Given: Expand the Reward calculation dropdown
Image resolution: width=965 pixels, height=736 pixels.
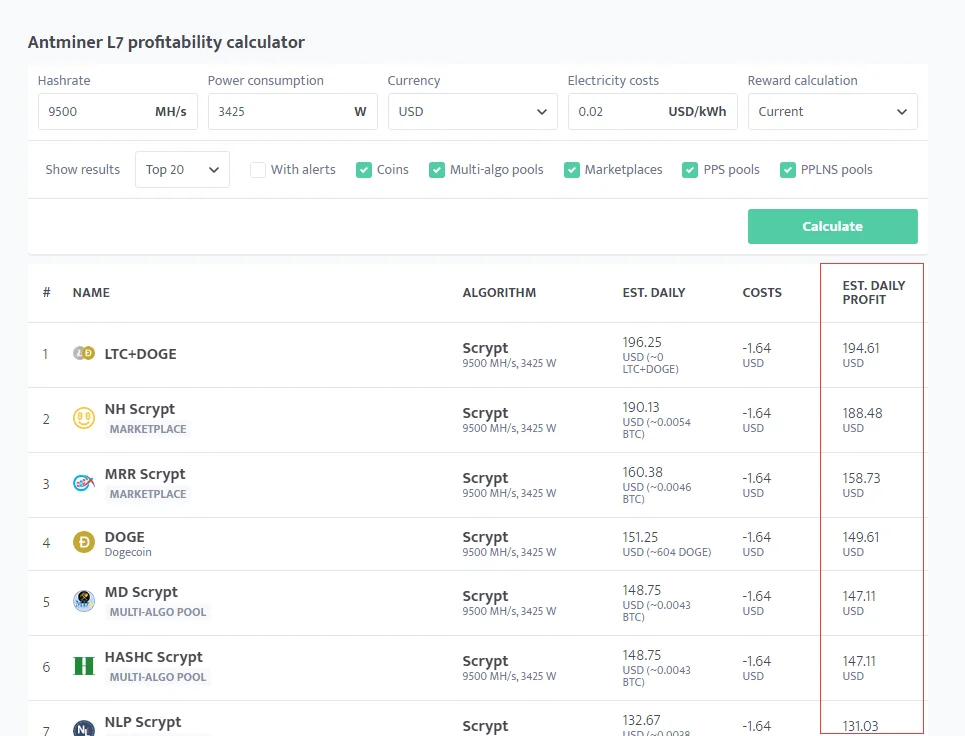Looking at the screenshot, I should pyautogui.click(x=832, y=112).
